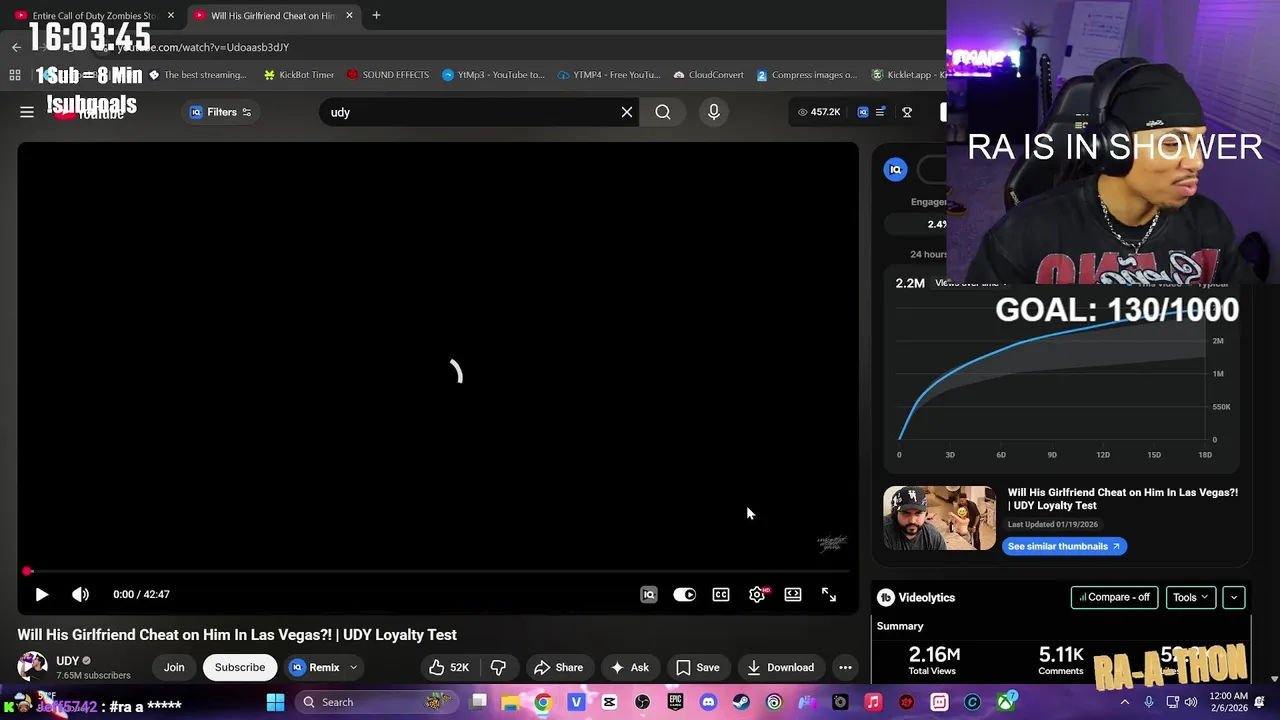Go back with the browser back arrow
Viewport: 1280px width, 720px height.
(x=16, y=47)
